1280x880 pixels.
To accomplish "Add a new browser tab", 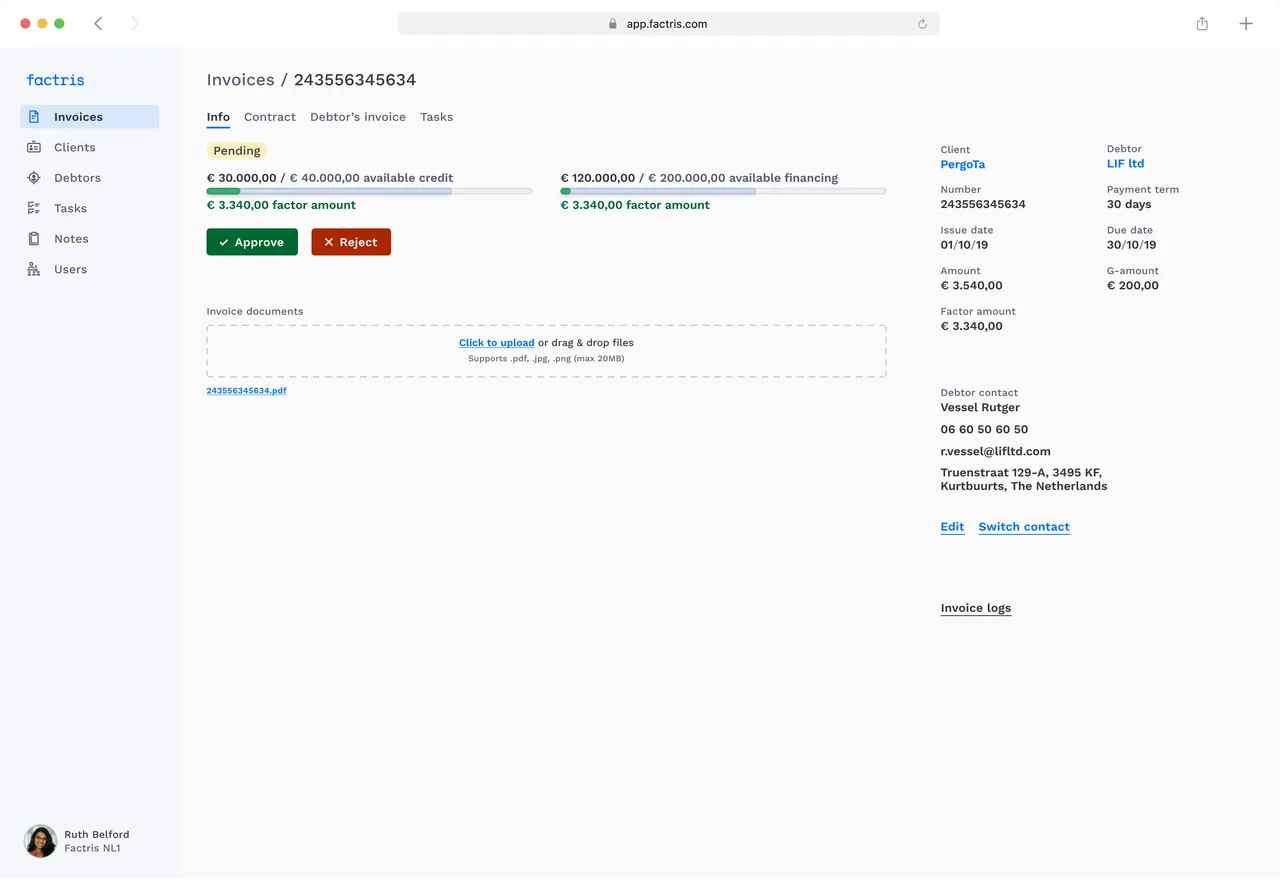I will coord(1246,24).
